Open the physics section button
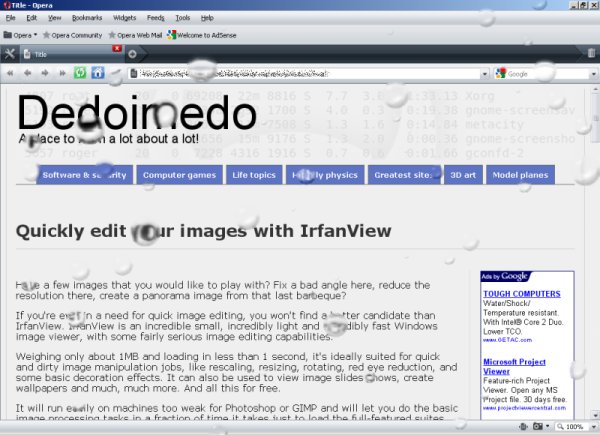Screen dimensions: 600x435 click(325, 175)
